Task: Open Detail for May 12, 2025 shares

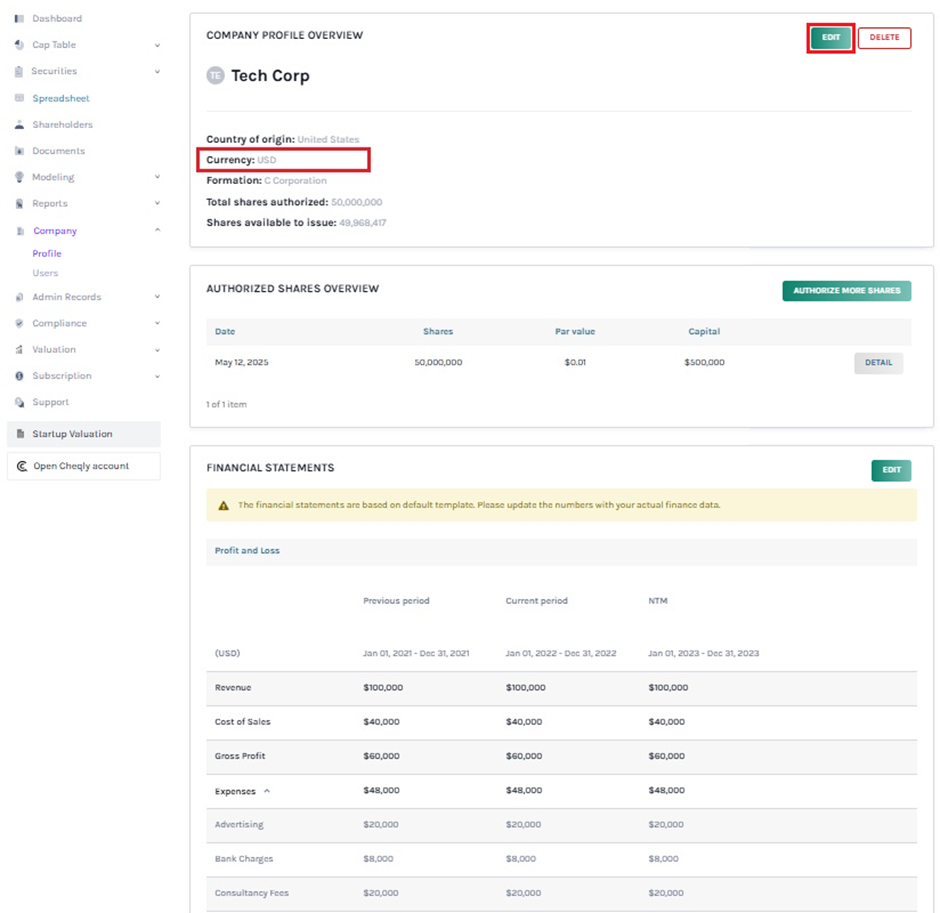Action: tap(878, 363)
